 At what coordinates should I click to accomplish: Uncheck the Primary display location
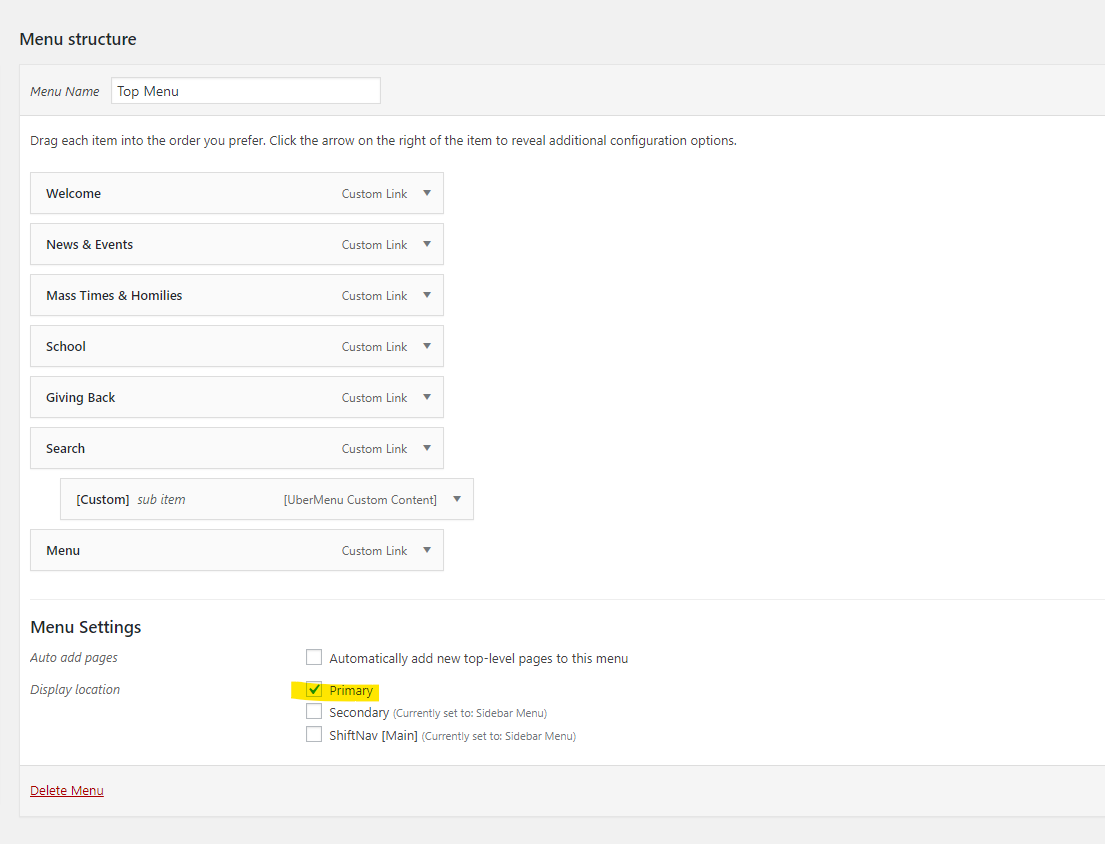314,690
